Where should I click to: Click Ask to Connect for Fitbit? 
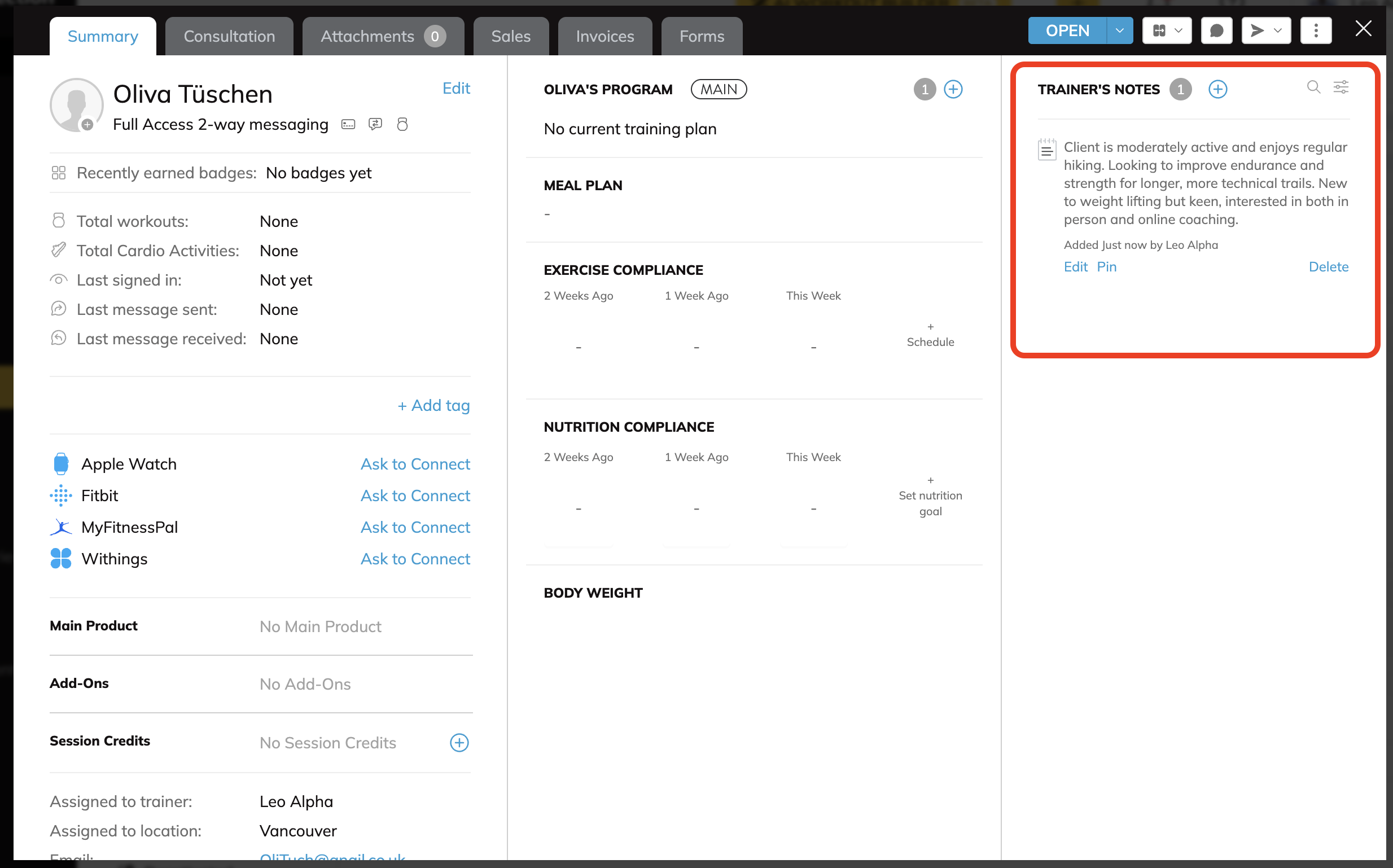pyautogui.click(x=415, y=496)
